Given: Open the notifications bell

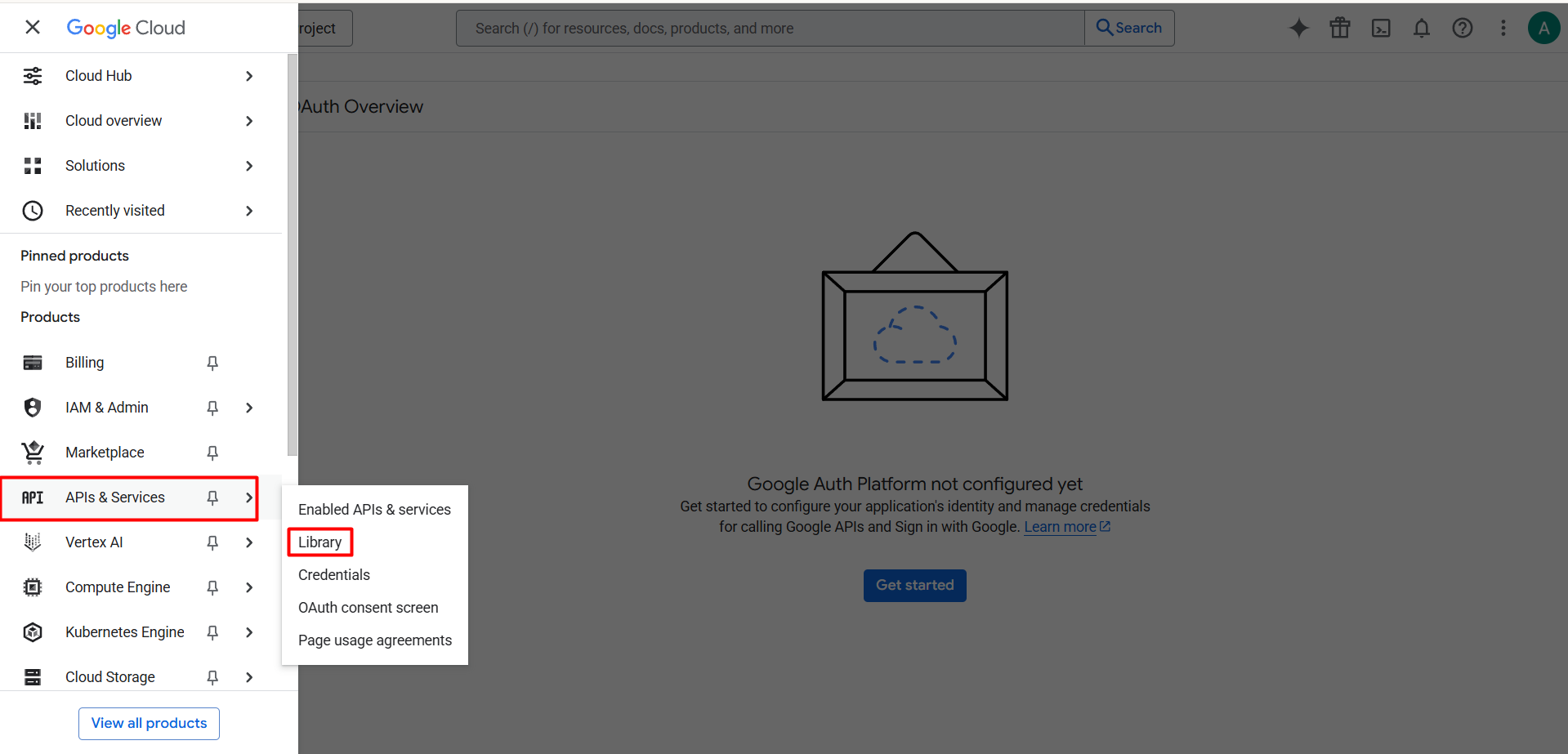Looking at the screenshot, I should click(1422, 28).
